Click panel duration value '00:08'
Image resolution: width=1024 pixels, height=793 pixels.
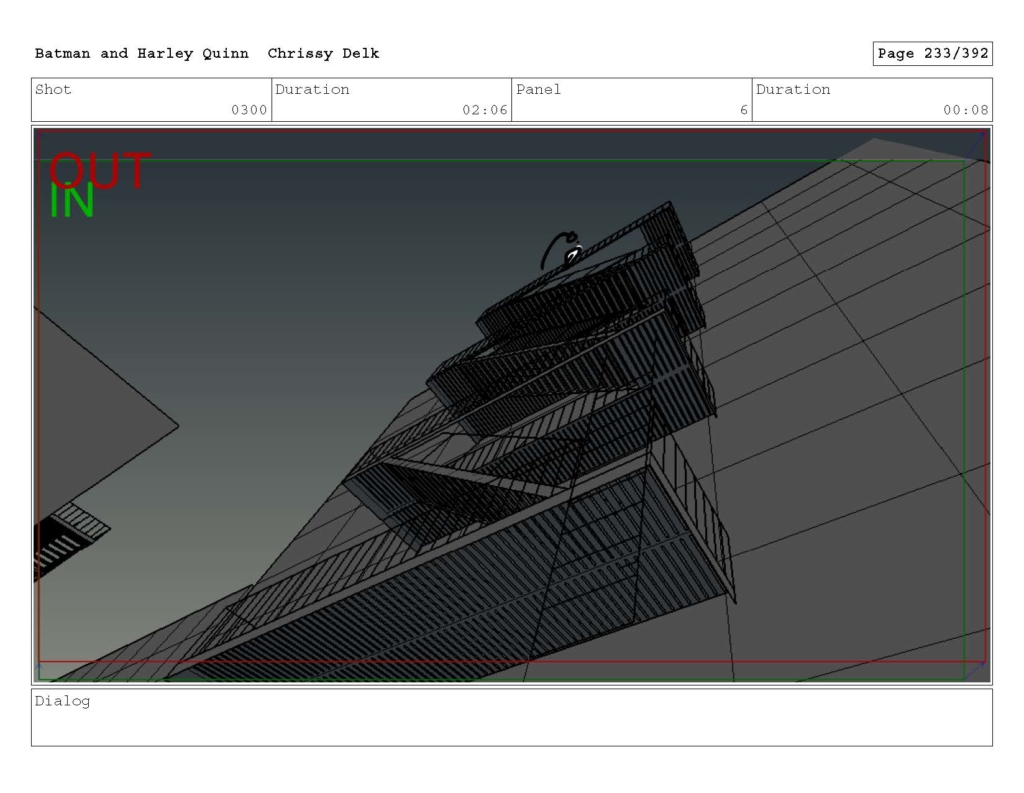[965, 110]
